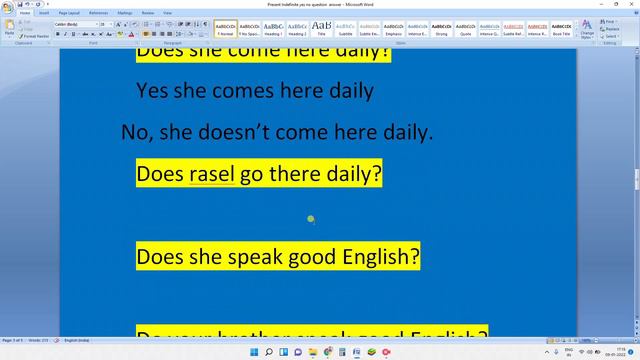Image resolution: width=640 pixels, height=360 pixels.
Task: Open the Windows Start menu
Action: point(254,352)
